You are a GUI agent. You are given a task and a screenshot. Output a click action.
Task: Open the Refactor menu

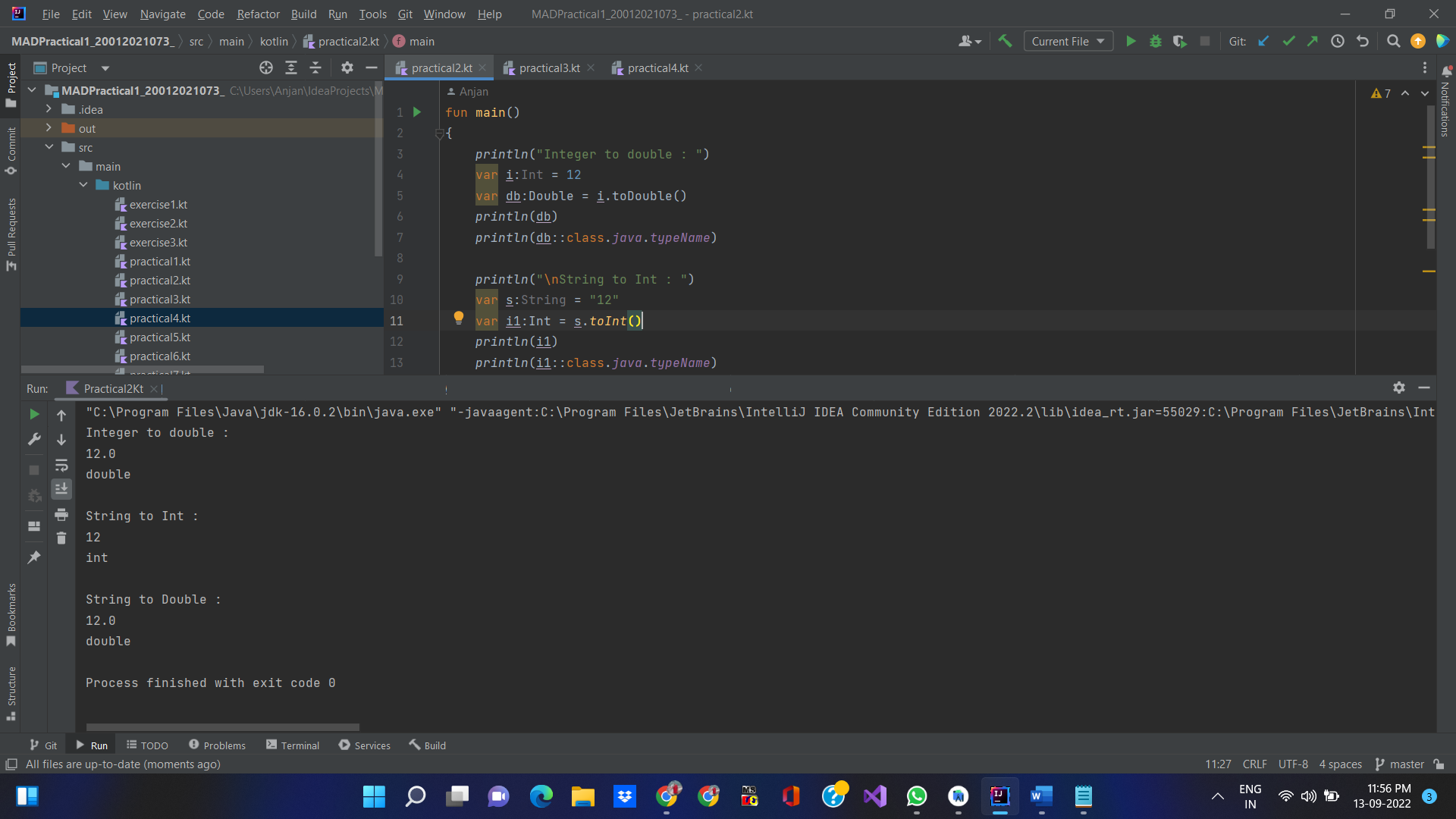coord(258,14)
